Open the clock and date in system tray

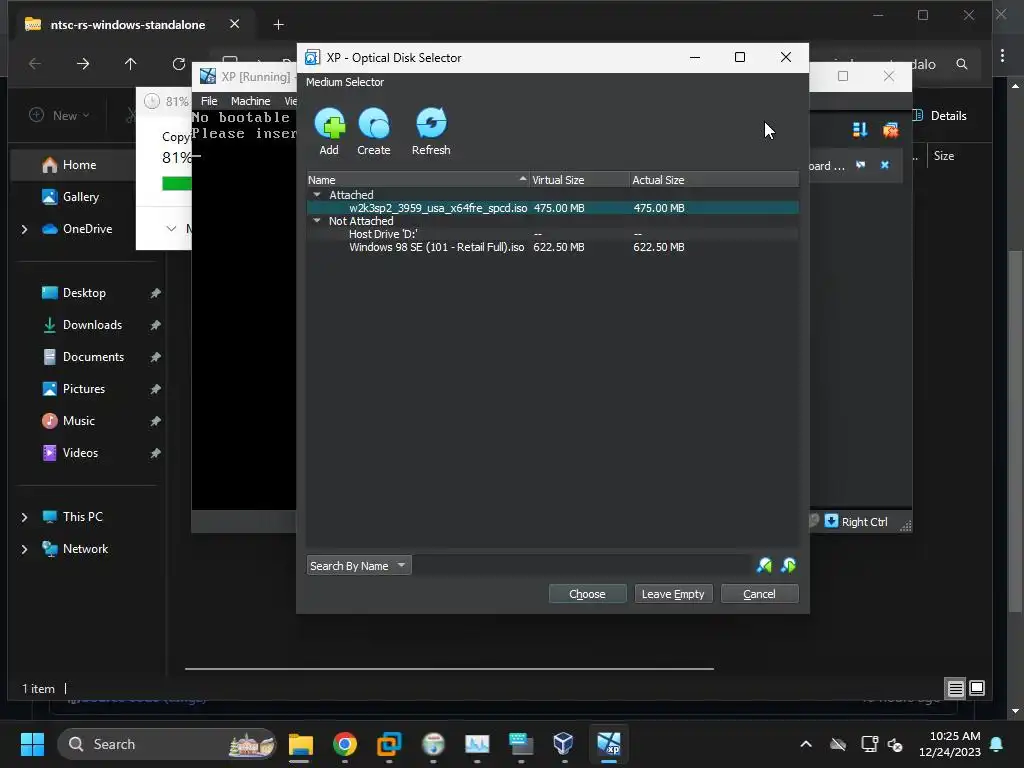click(x=950, y=744)
